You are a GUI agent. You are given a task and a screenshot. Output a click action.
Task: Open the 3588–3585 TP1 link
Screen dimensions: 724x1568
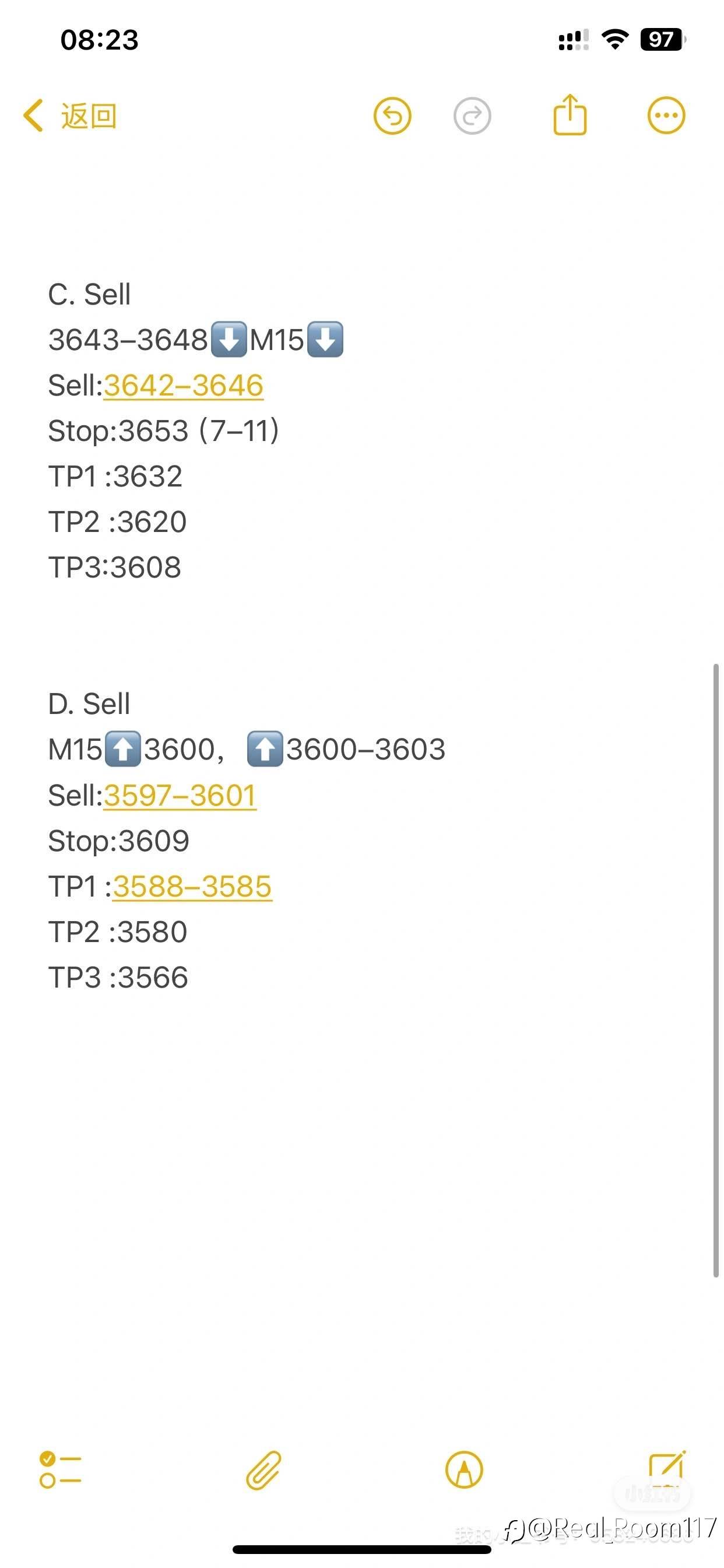tap(192, 886)
